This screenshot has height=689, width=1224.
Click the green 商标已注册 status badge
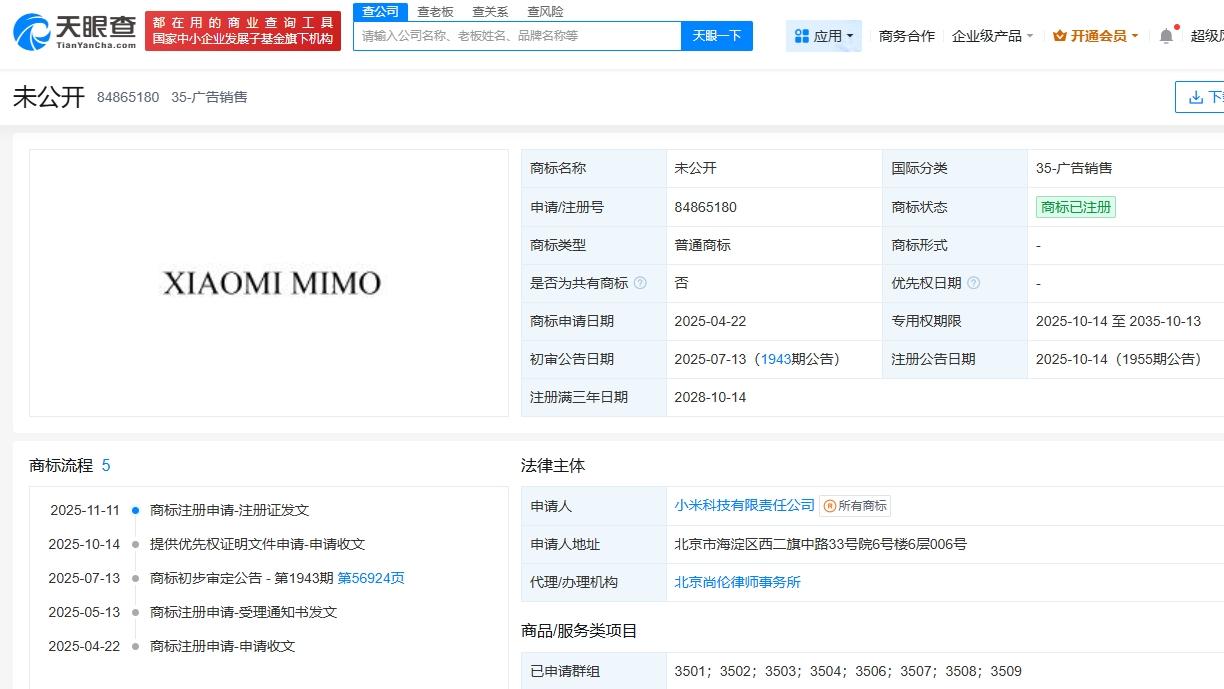1076,207
